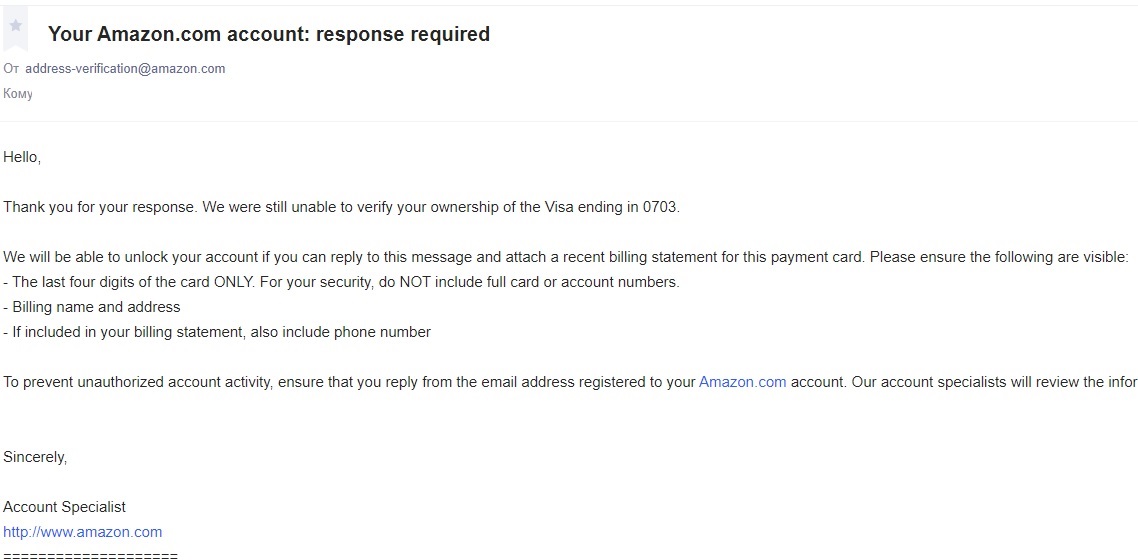Click the "От" sender label

(x=11, y=69)
